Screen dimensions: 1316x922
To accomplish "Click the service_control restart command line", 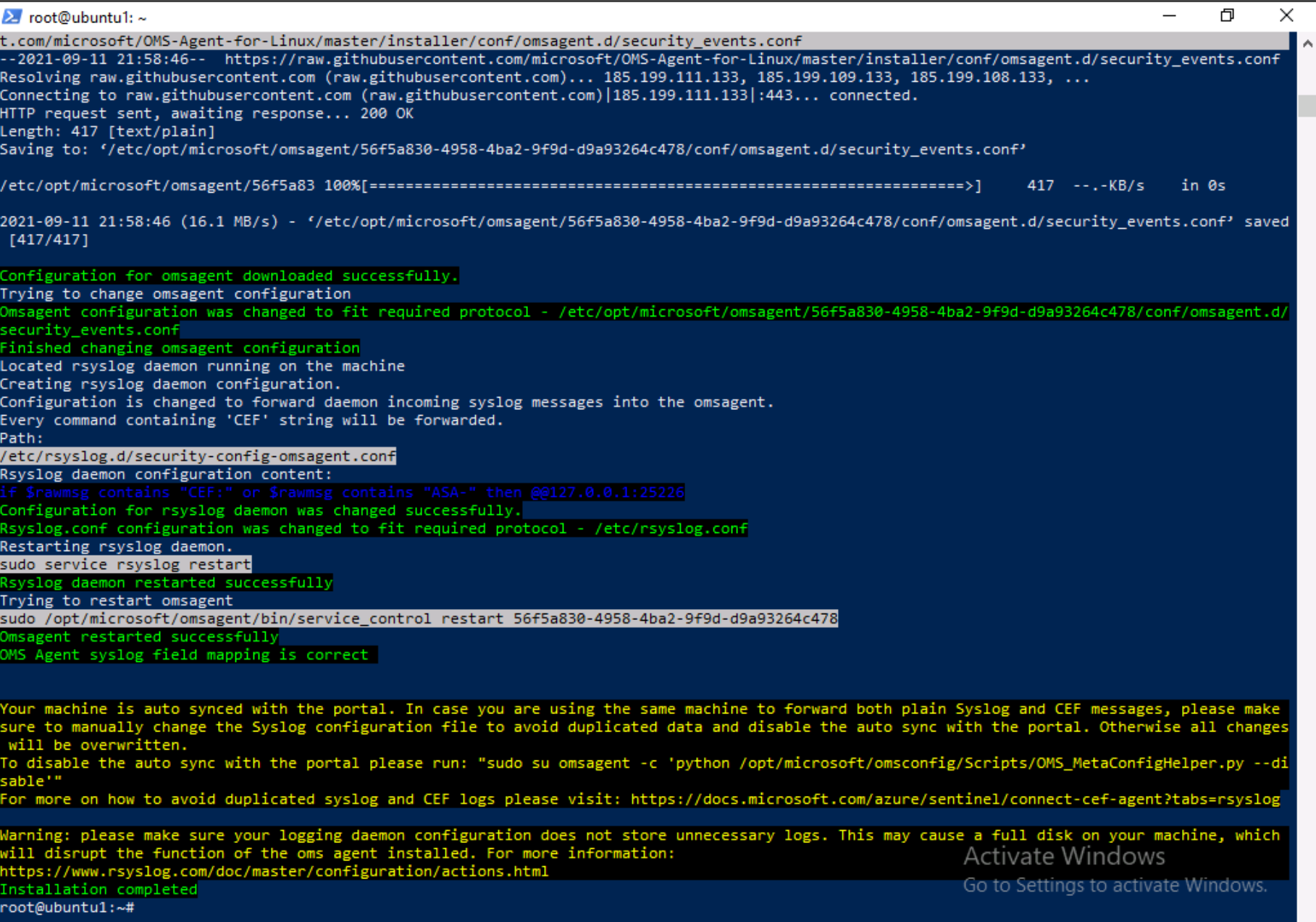I will click(419, 619).
